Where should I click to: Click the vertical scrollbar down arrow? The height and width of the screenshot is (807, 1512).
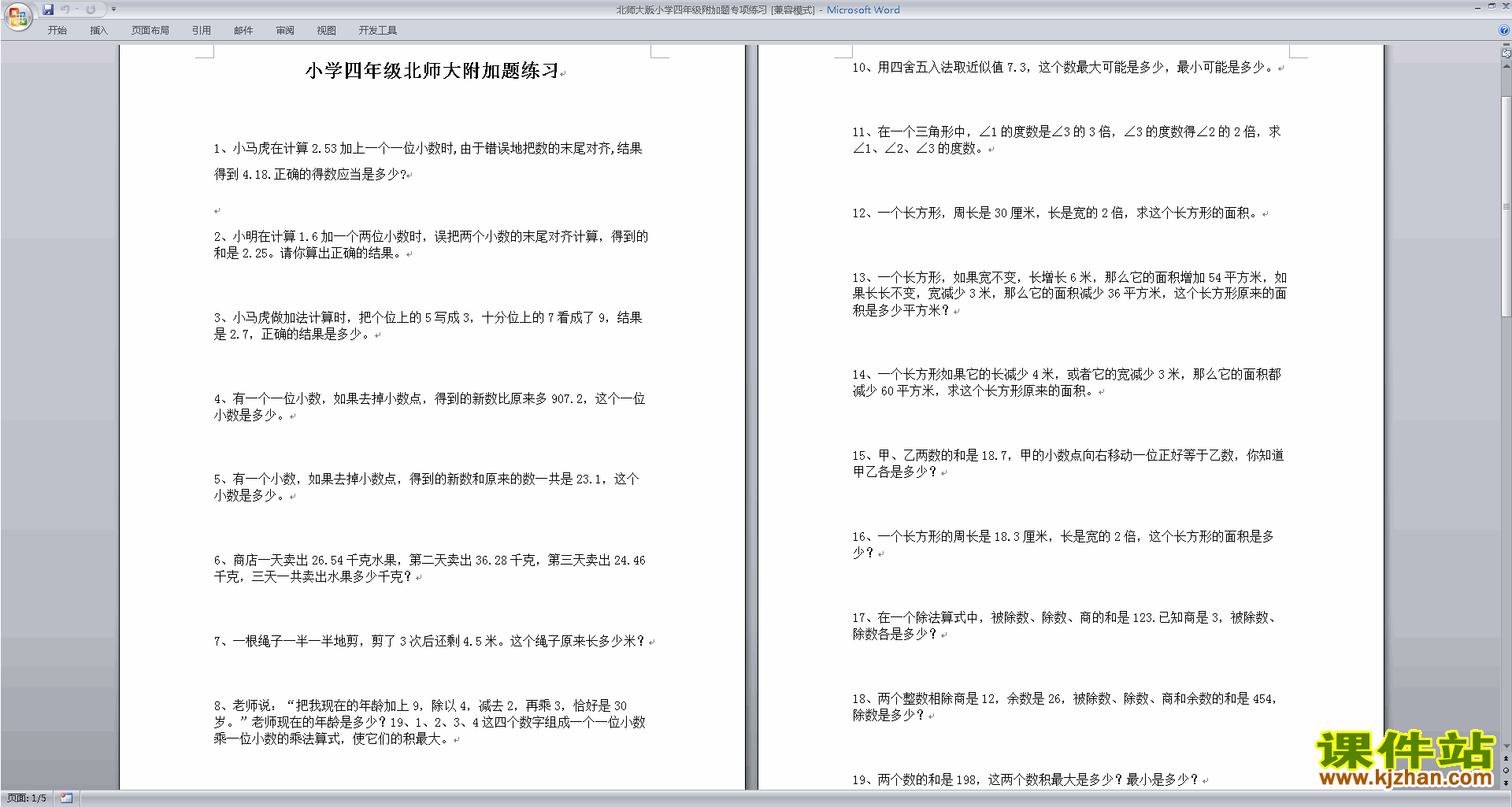(x=1506, y=746)
